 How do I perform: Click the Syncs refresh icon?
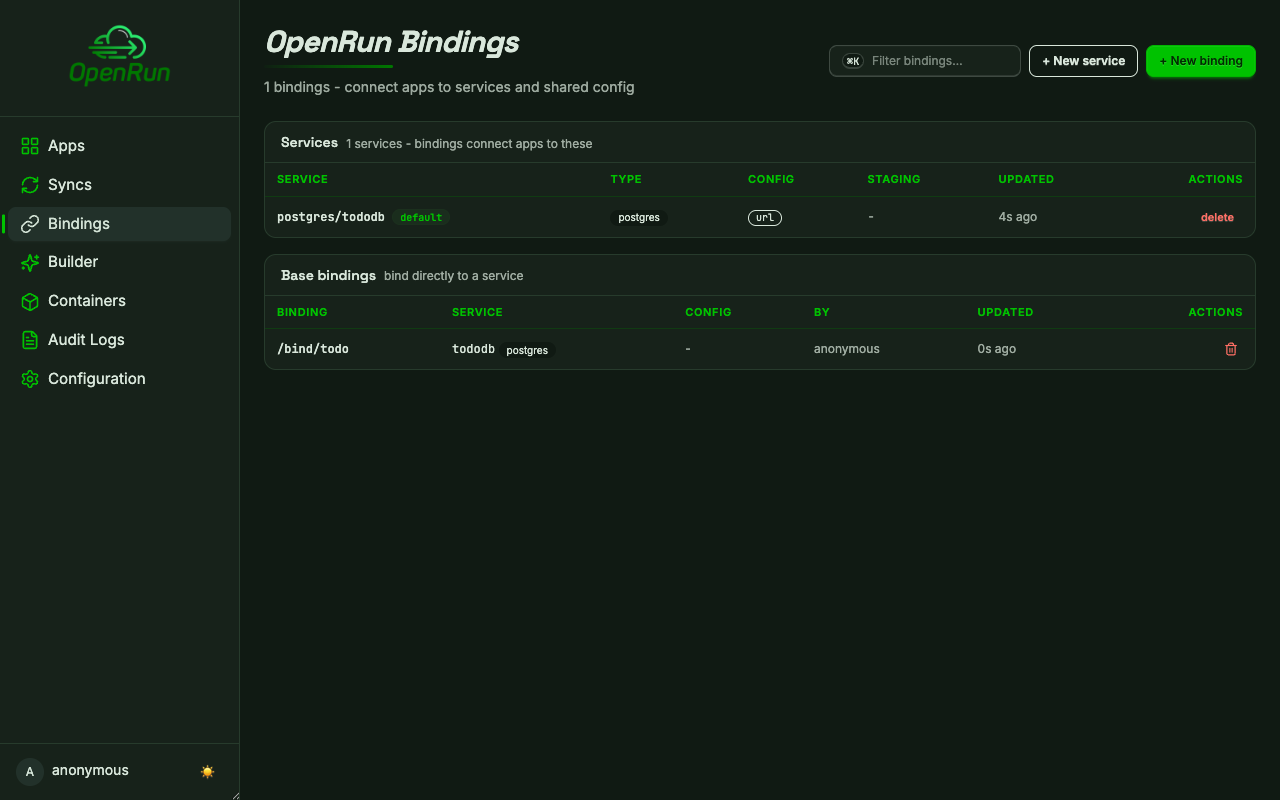[x=30, y=185]
